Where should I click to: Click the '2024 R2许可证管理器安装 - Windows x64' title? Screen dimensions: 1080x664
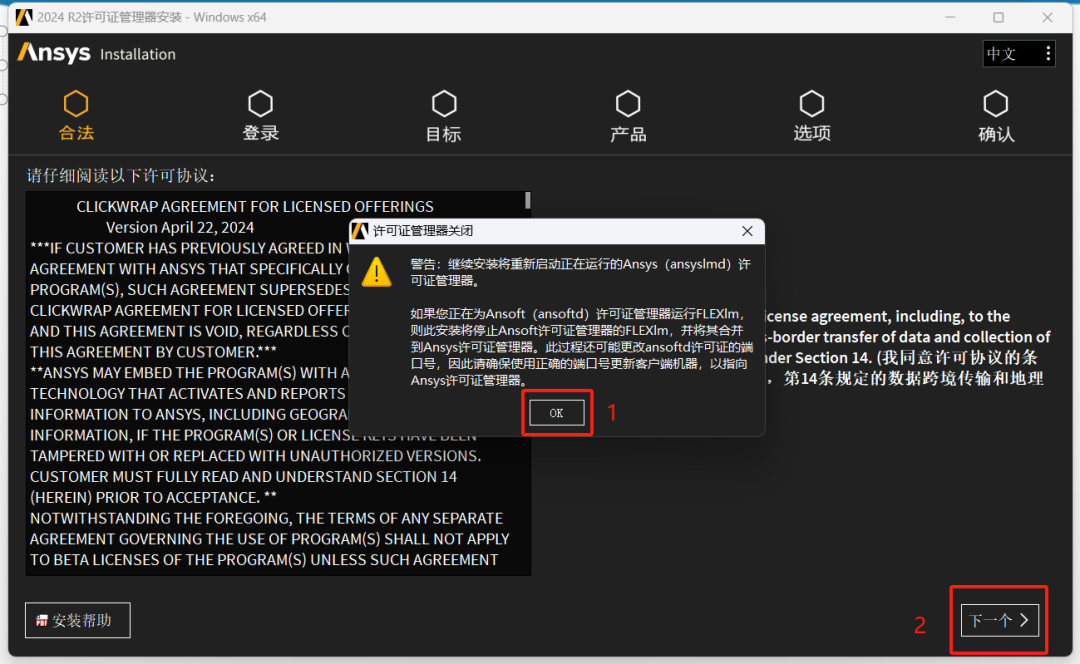coord(152,17)
